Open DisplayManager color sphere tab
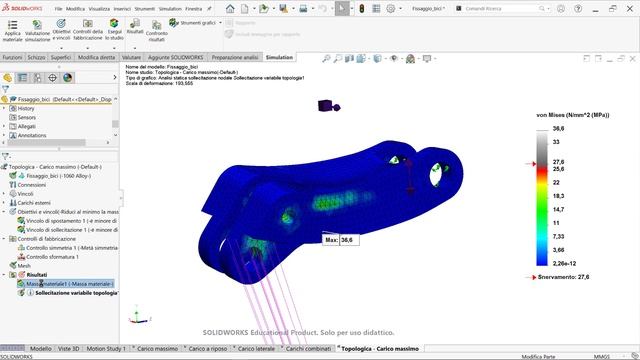Viewport: 640px width, 360px height. tap(68, 78)
